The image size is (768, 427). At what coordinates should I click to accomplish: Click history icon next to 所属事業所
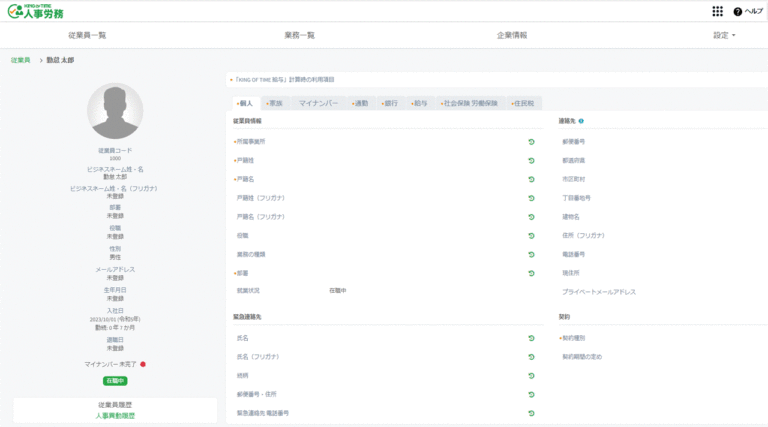531,142
